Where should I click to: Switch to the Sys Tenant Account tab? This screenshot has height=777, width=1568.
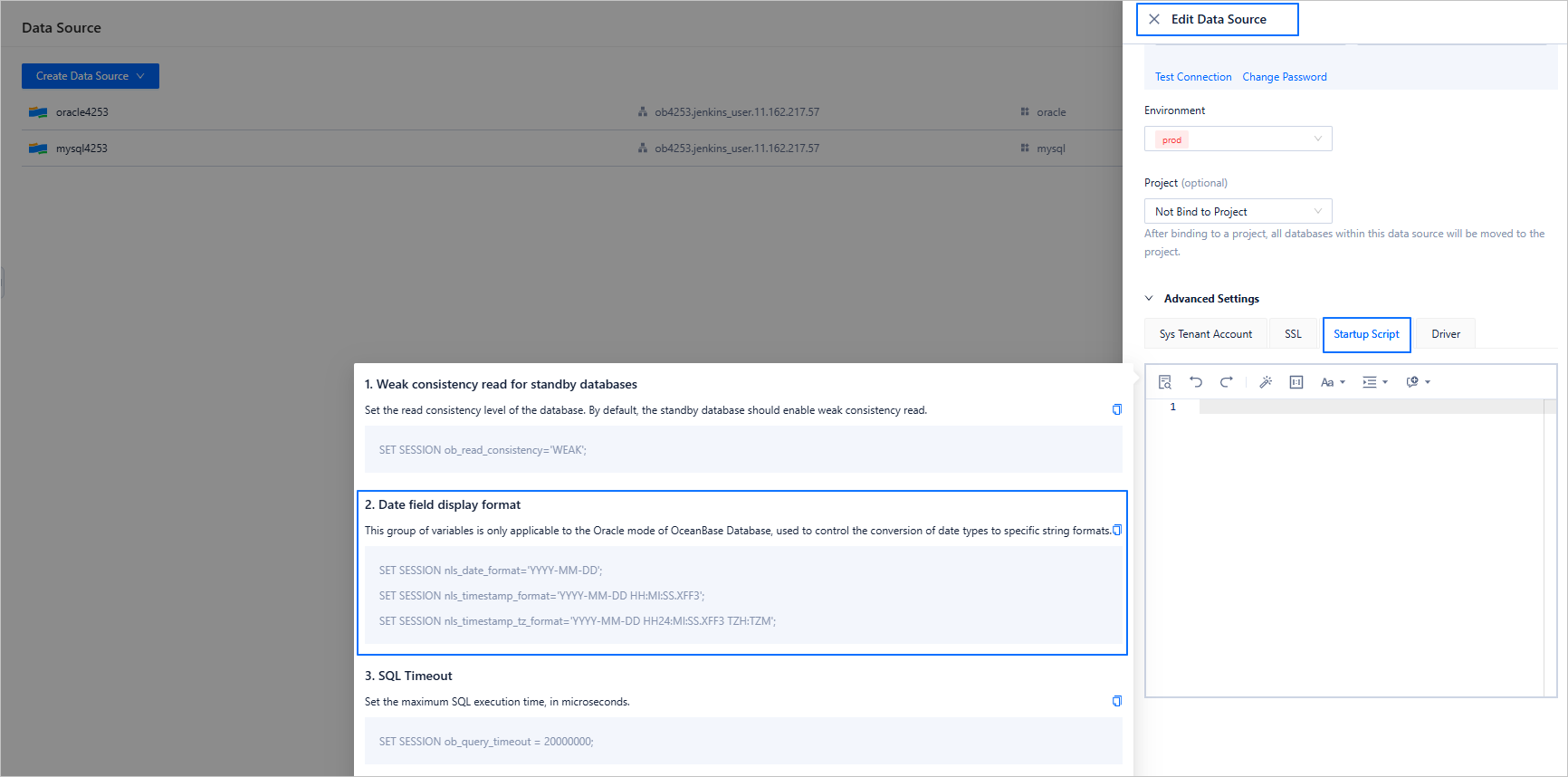pos(1206,334)
